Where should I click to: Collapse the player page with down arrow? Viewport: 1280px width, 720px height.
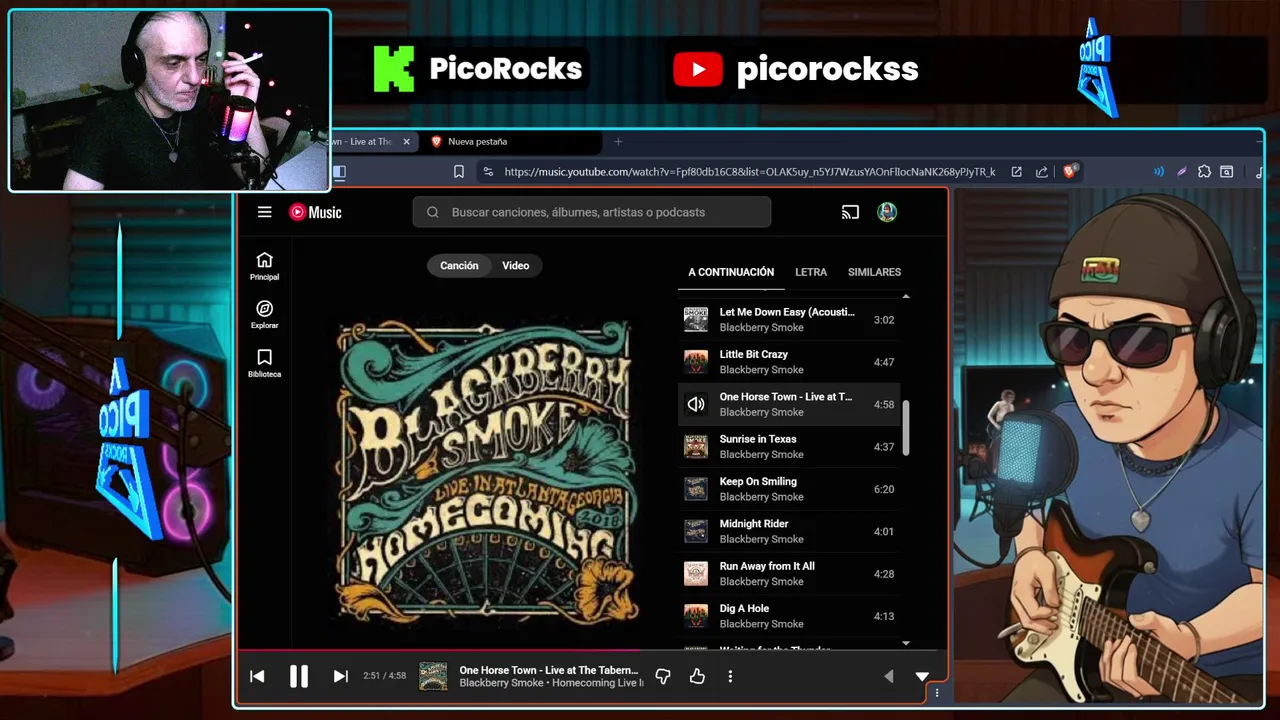(x=922, y=677)
